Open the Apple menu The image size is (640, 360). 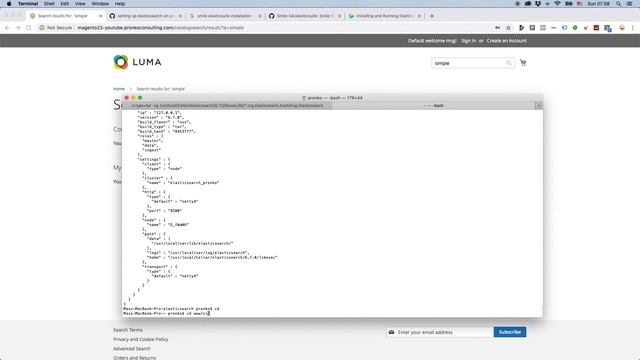[9, 4]
